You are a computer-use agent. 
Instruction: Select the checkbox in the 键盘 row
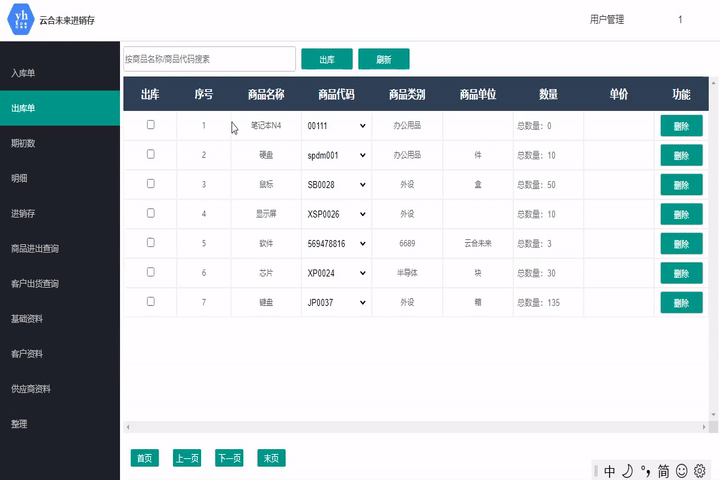coord(151,301)
